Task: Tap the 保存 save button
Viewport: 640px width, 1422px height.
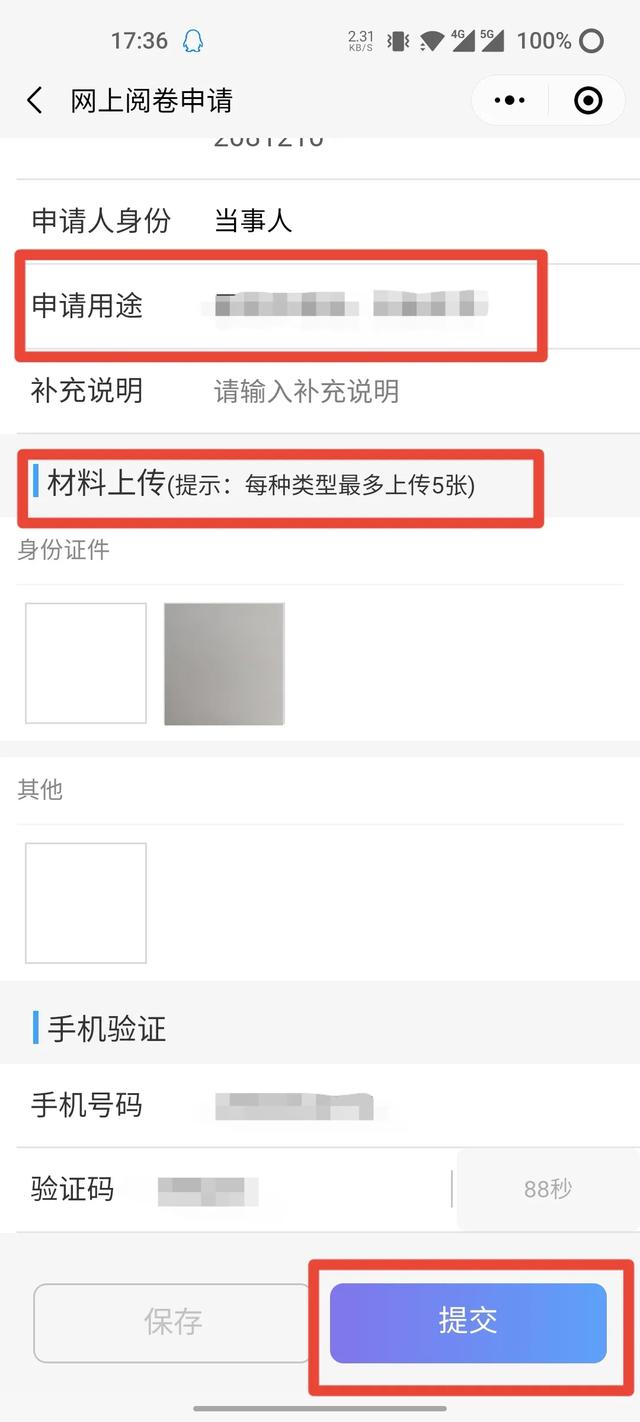Action: point(173,1322)
